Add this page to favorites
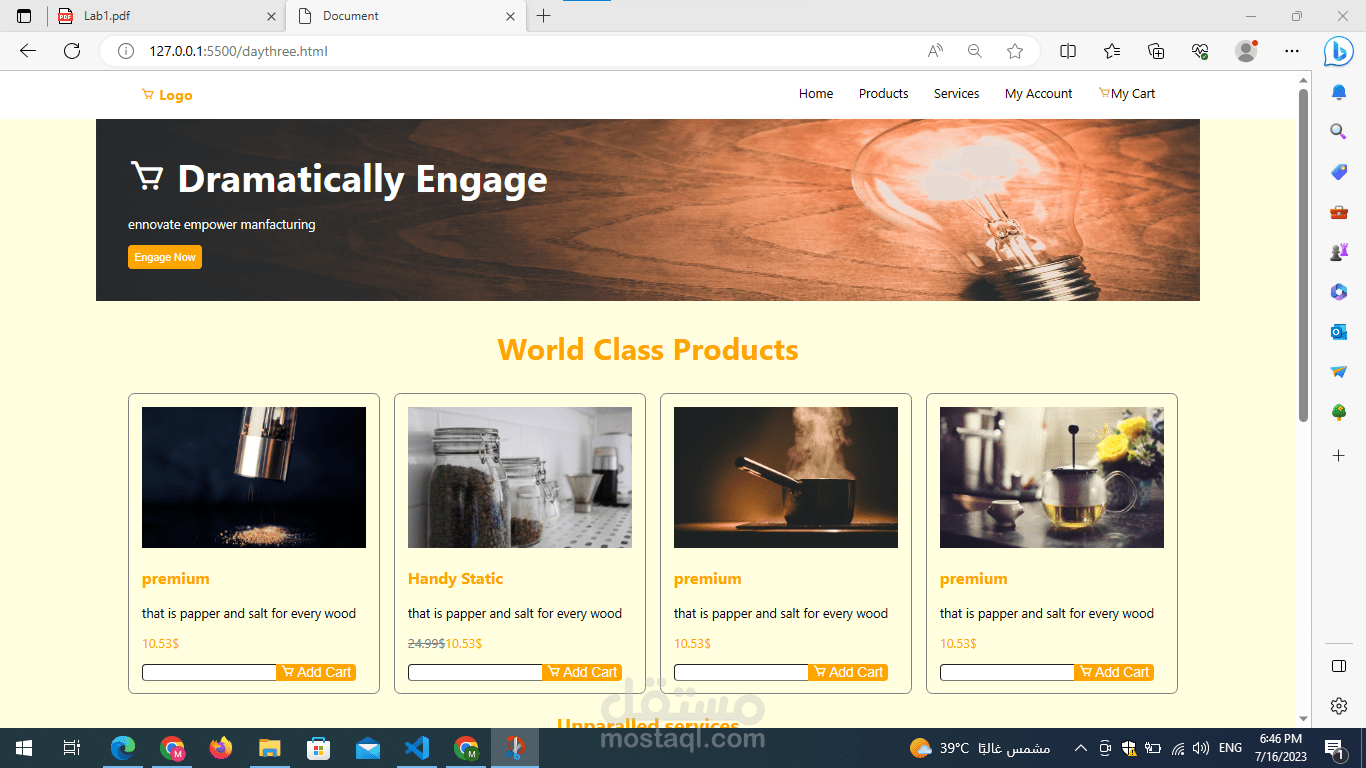The width and height of the screenshot is (1366, 768). pos(1015,51)
